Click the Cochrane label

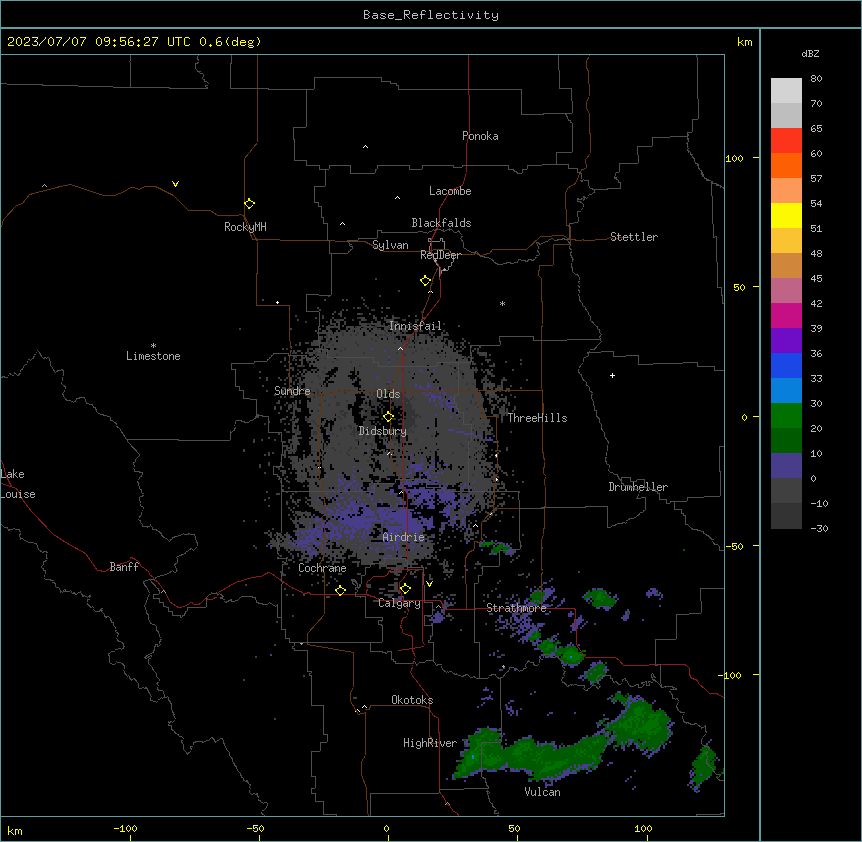322,568
